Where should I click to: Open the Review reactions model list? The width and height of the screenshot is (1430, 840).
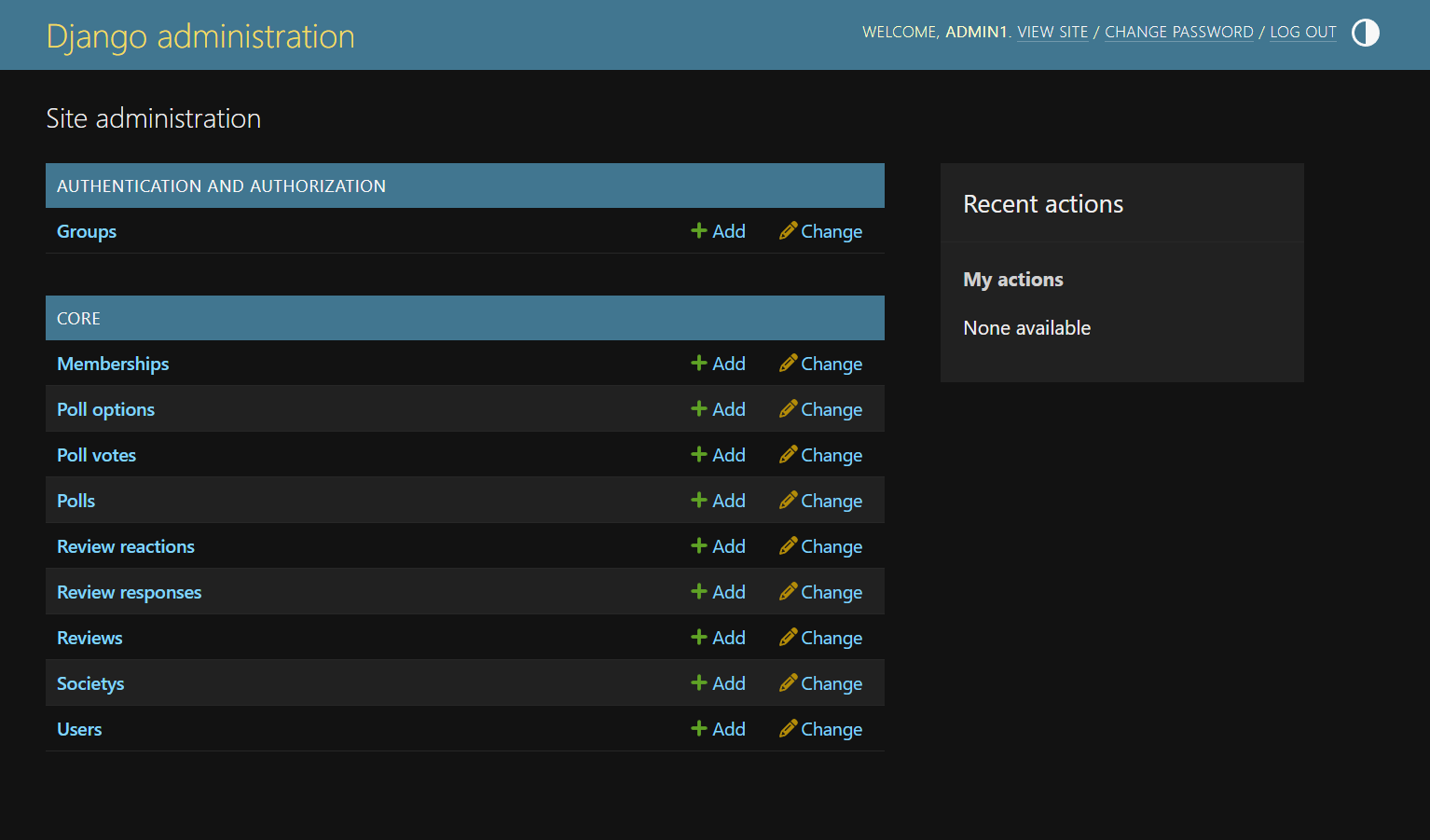click(x=126, y=546)
